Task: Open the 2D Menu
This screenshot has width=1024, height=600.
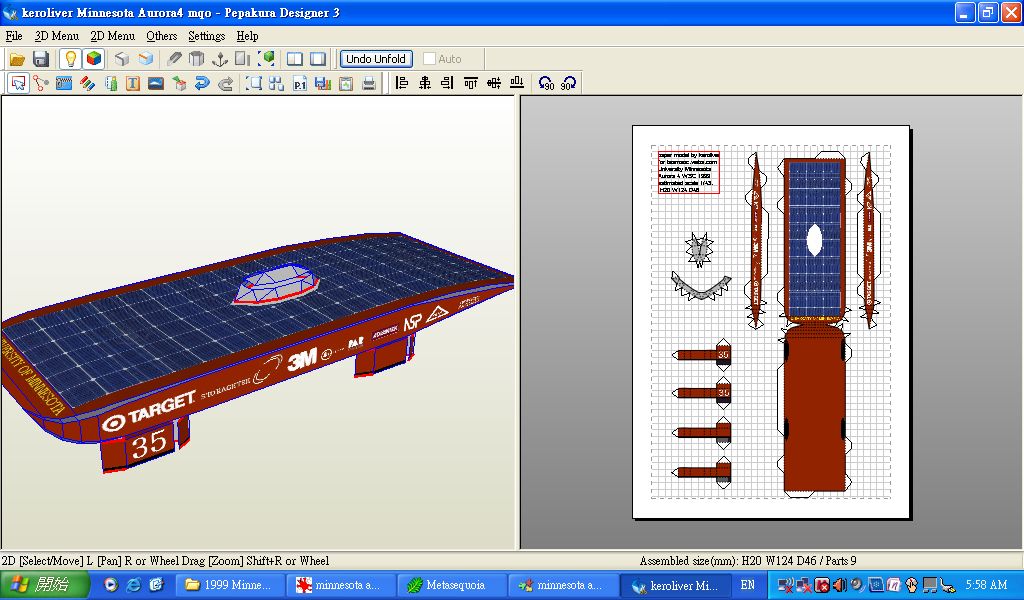Action: coord(112,36)
